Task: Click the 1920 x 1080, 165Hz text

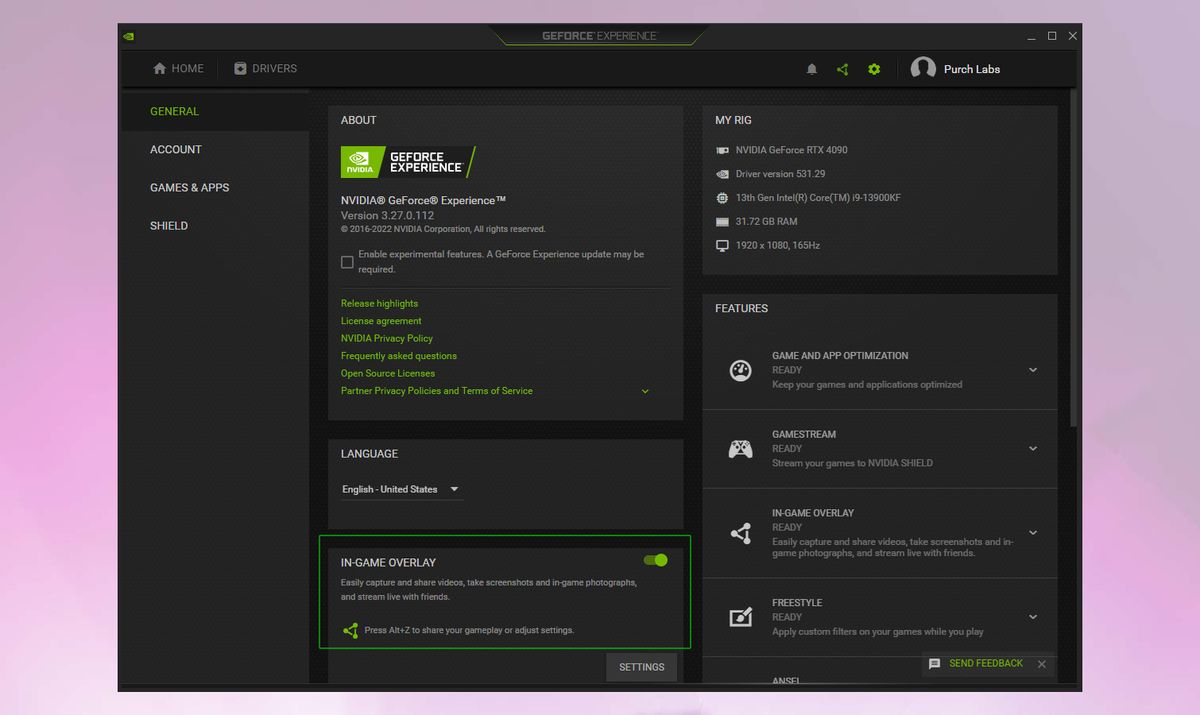Action: 778,246
